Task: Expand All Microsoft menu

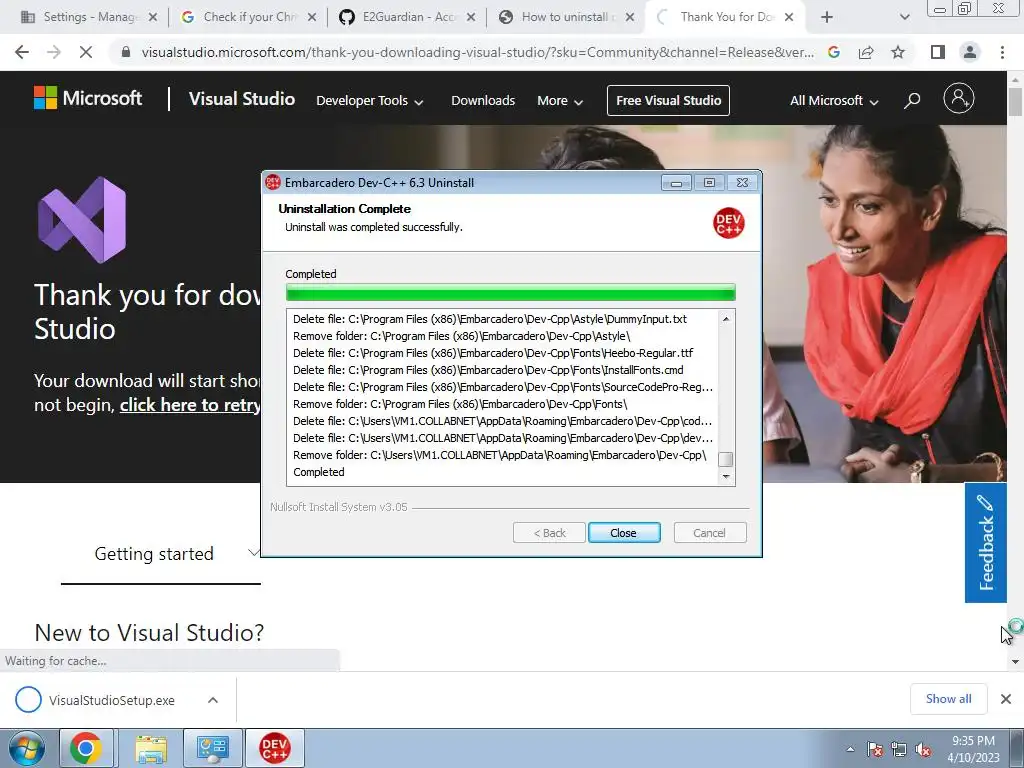Action: 834,101
